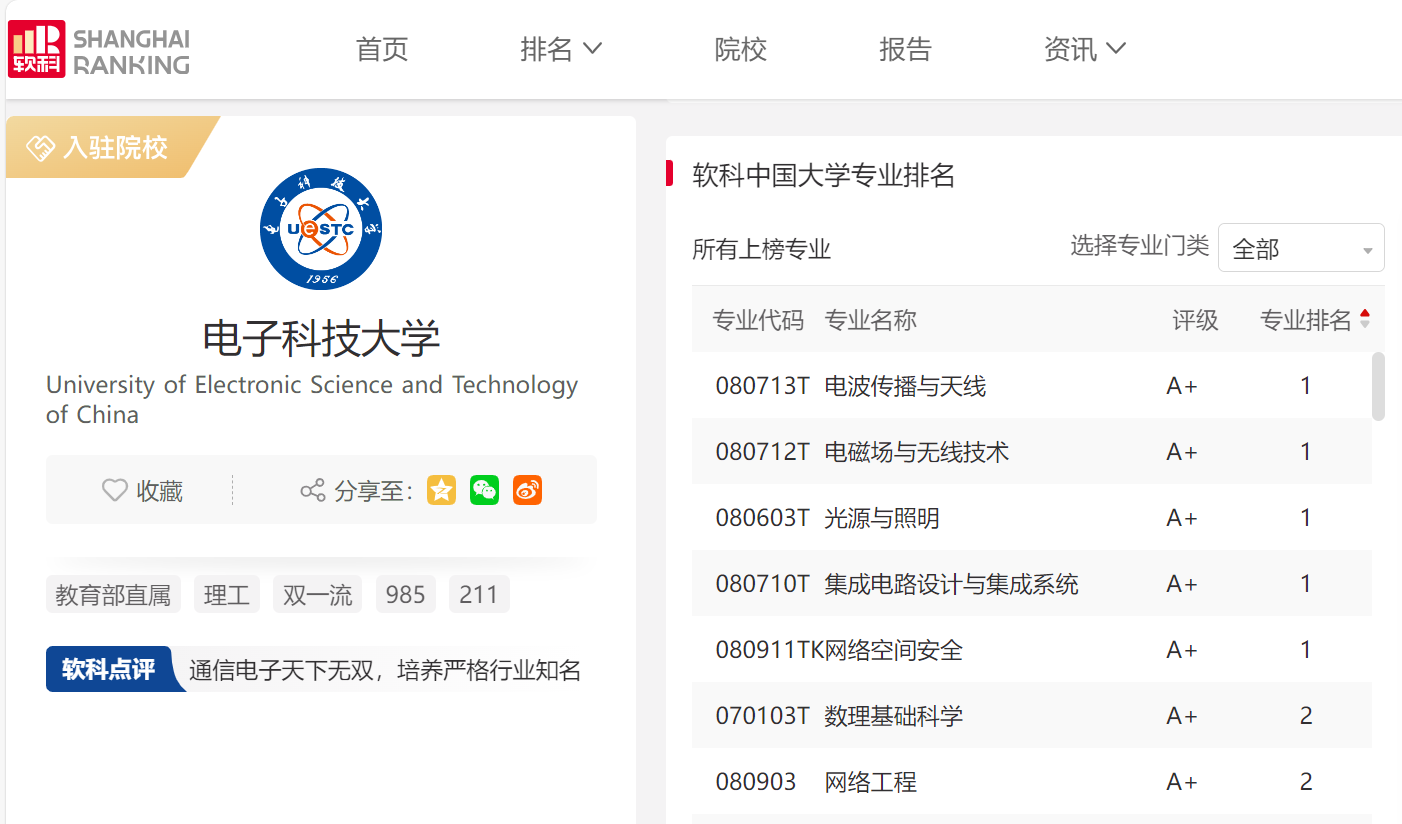Screen dimensions: 1402x824
Task: Click the UESTC university emblem
Action: [321, 229]
